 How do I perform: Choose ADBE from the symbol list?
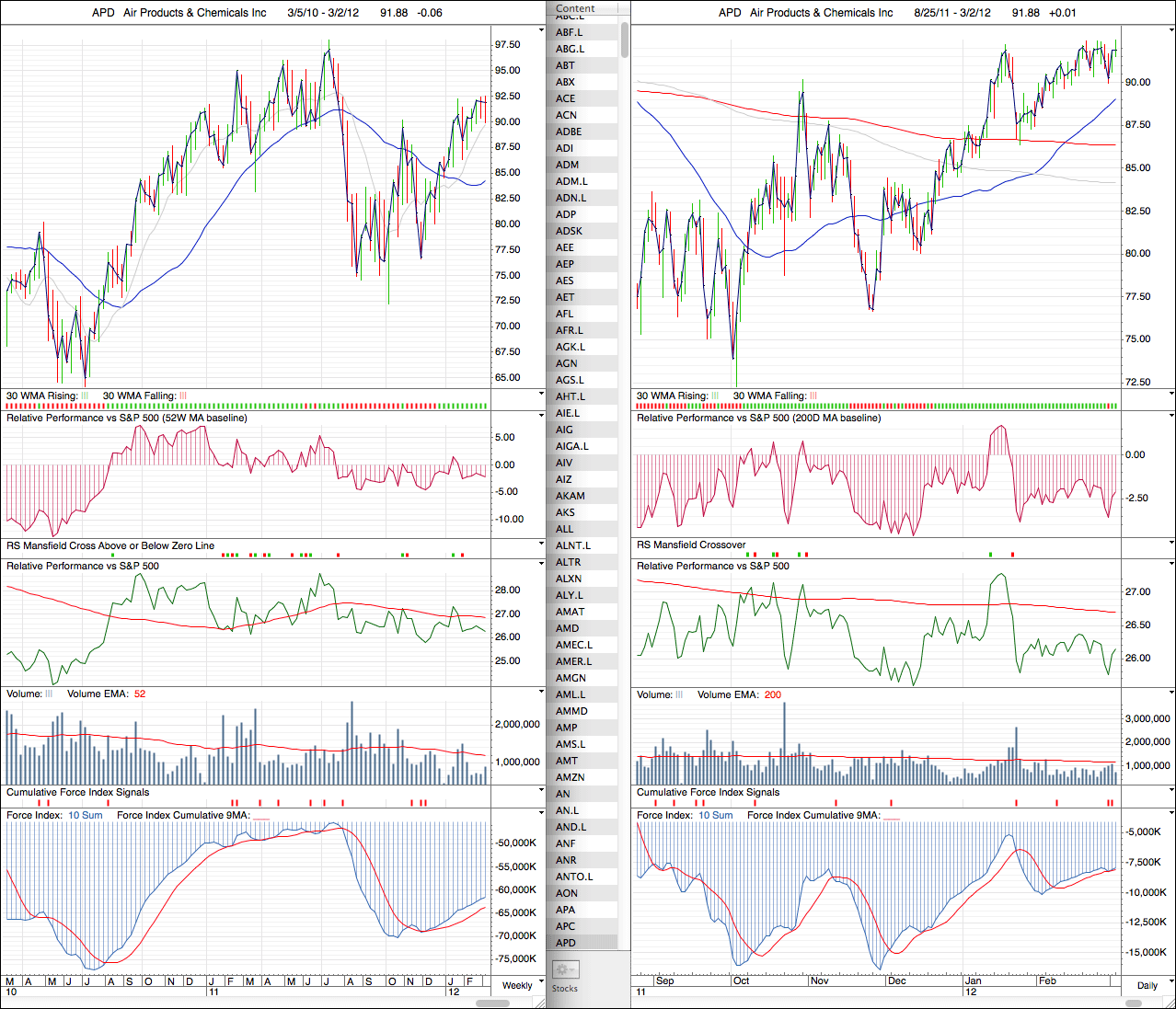click(569, 132)
